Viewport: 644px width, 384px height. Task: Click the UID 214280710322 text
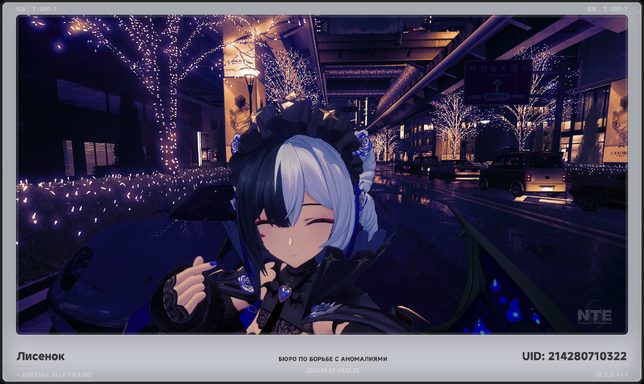574,356
